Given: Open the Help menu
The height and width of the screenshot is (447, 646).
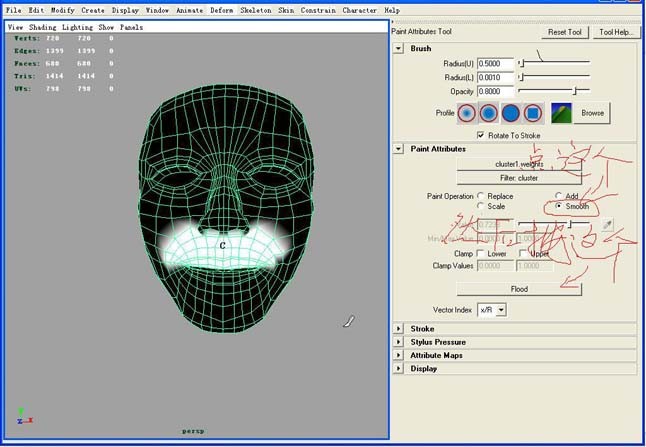Looking at the screenshot, I should click(x=392, y=10).
